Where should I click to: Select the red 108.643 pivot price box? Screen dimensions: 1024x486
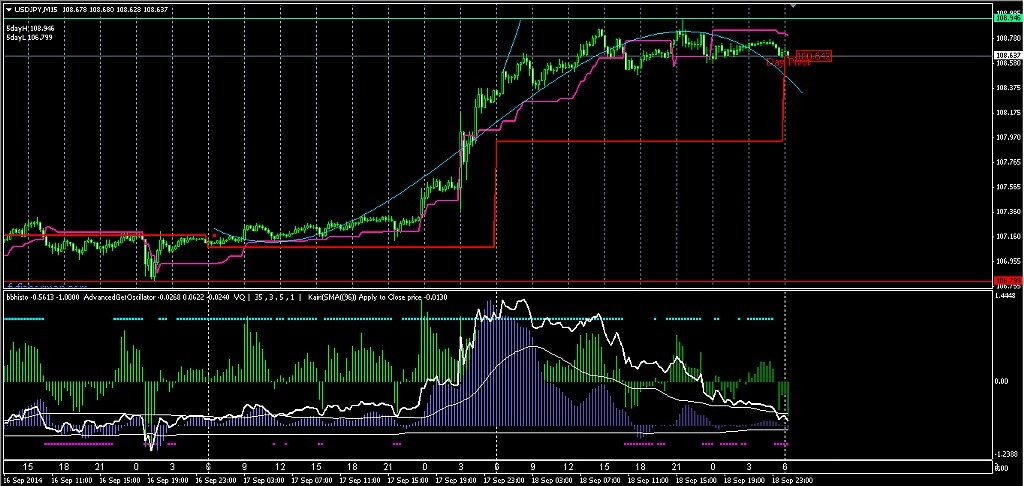pyautogui.click(x=814, y=57)
